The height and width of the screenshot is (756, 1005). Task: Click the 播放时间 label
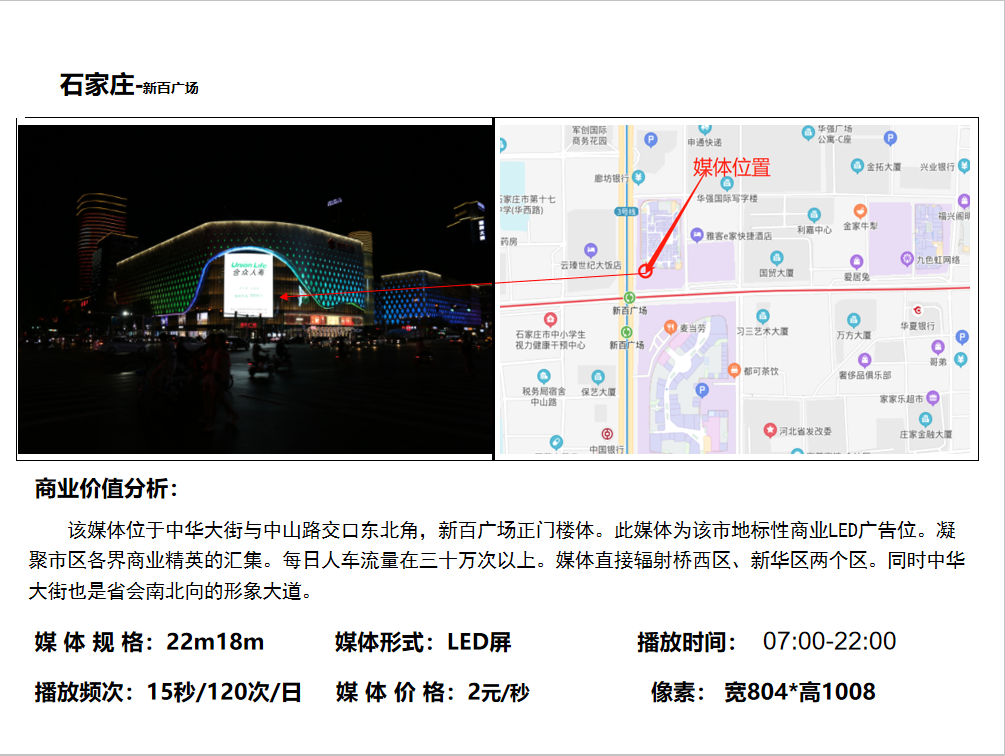(686, 642)
